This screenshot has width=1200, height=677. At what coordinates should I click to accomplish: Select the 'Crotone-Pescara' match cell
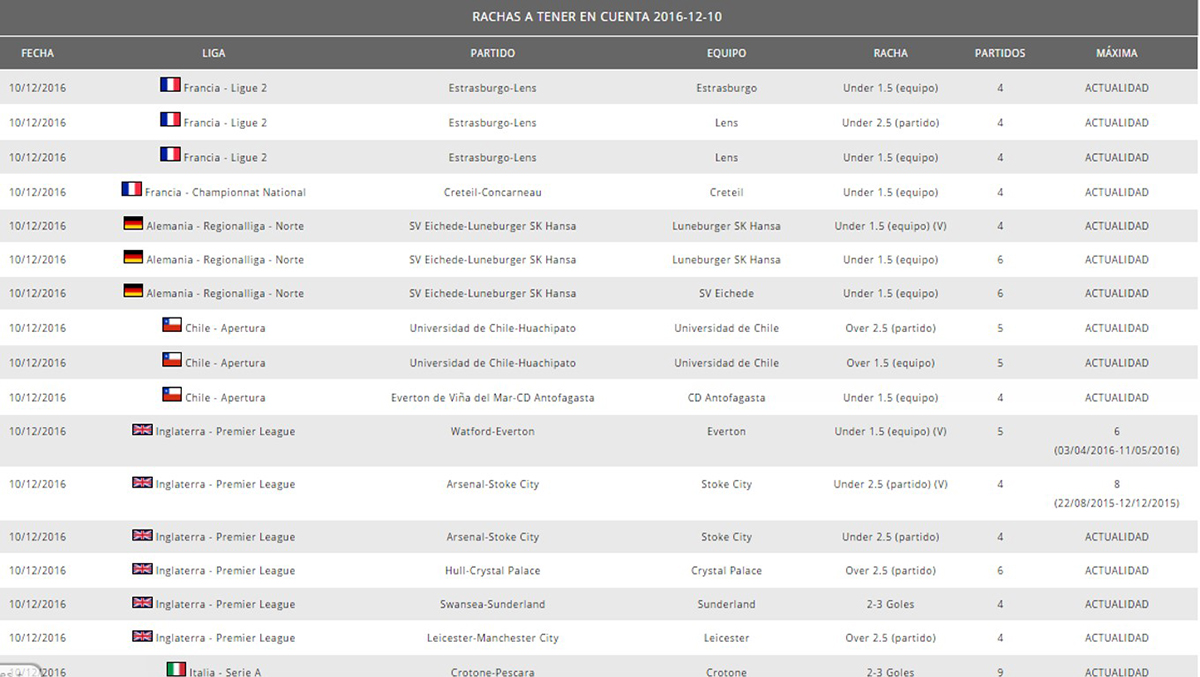(x=493, y=672)
